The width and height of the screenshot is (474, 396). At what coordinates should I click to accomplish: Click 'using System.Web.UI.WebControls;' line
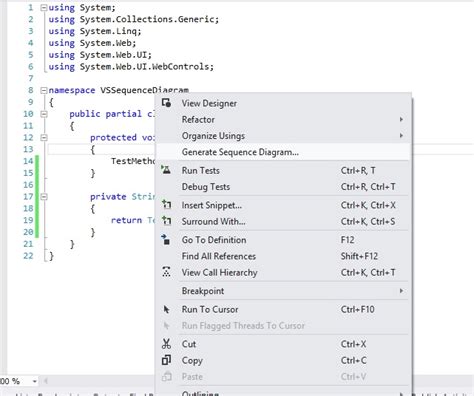click(x=131, y=67)
